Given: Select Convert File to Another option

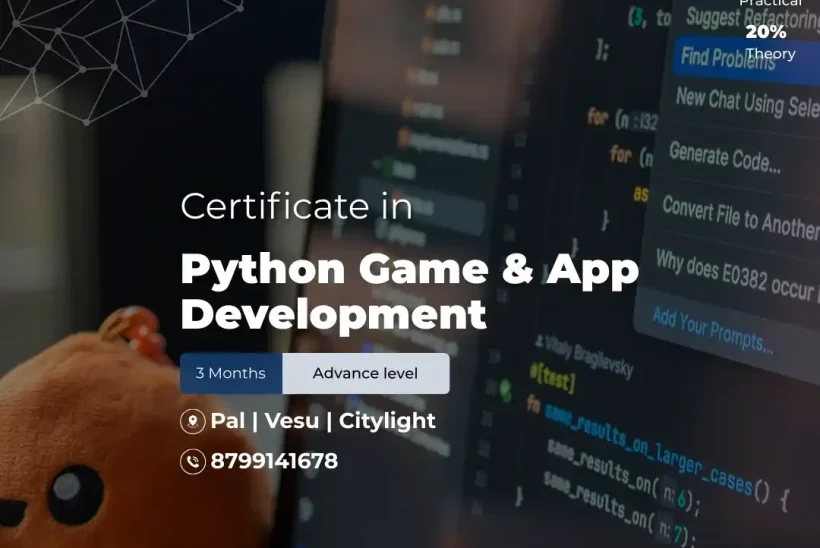Looking at the screenshot, I should (x=739, y=215).
